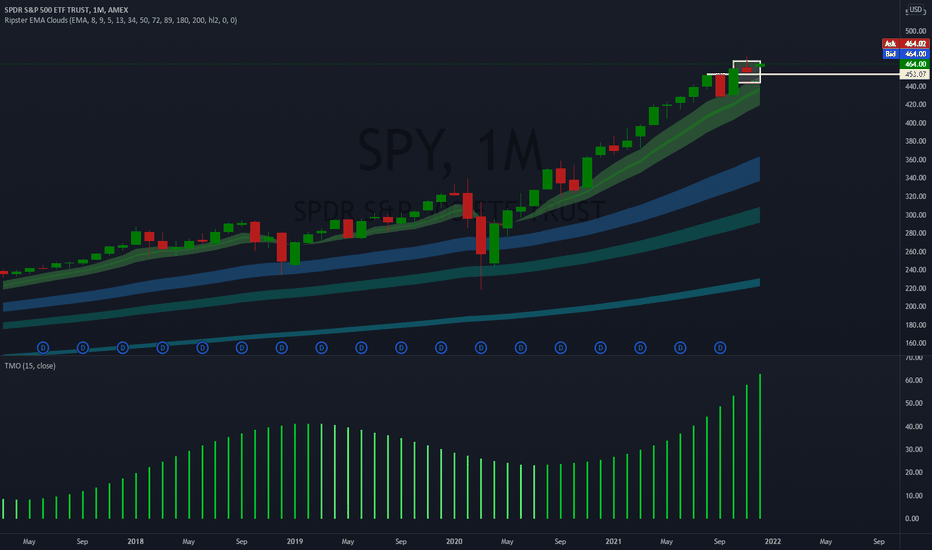Image resolution: width=932 pixels, height=550 pixels.
Task: Open the June 2021 dividend D marker
Action: point(680,347)
